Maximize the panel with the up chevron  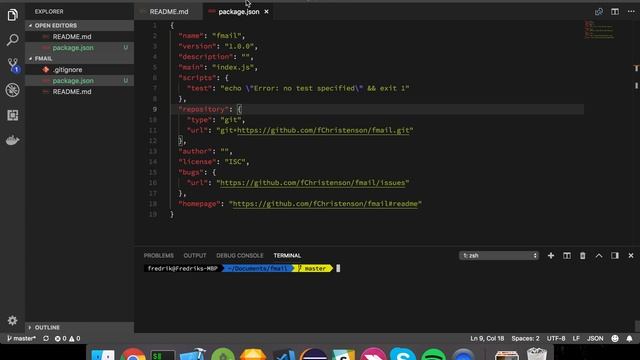[599, 256]
